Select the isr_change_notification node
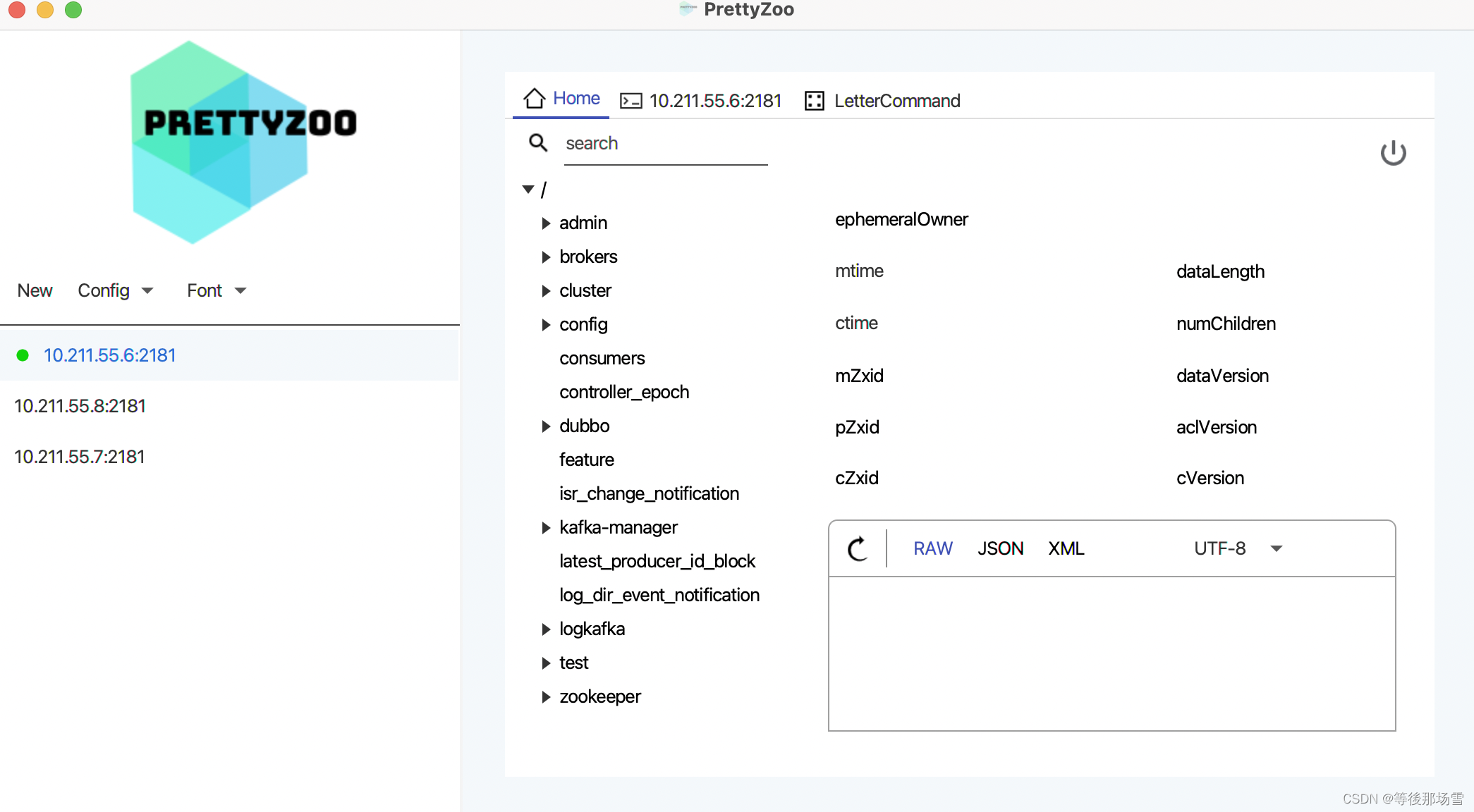 coord(649,494)
